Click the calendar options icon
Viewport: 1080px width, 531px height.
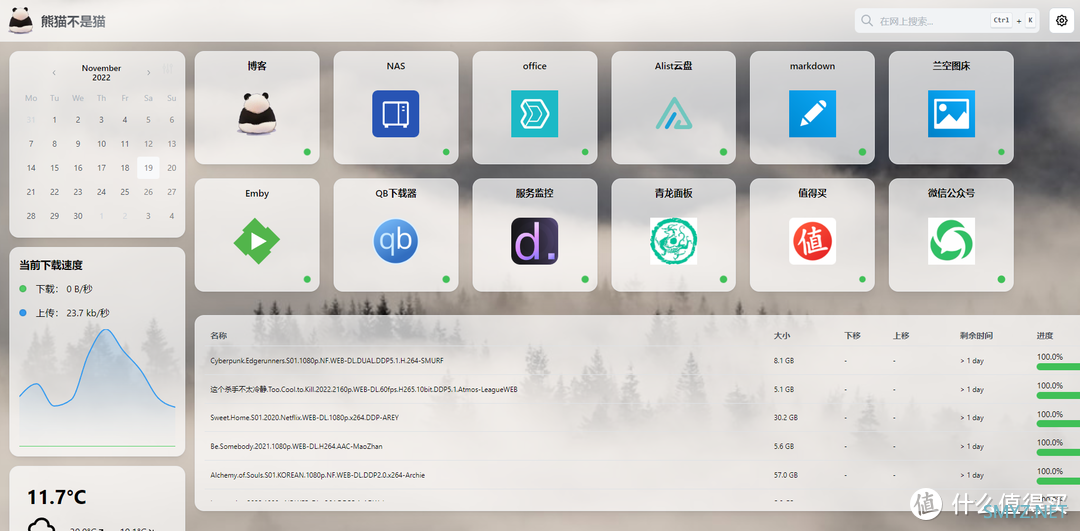168,70
